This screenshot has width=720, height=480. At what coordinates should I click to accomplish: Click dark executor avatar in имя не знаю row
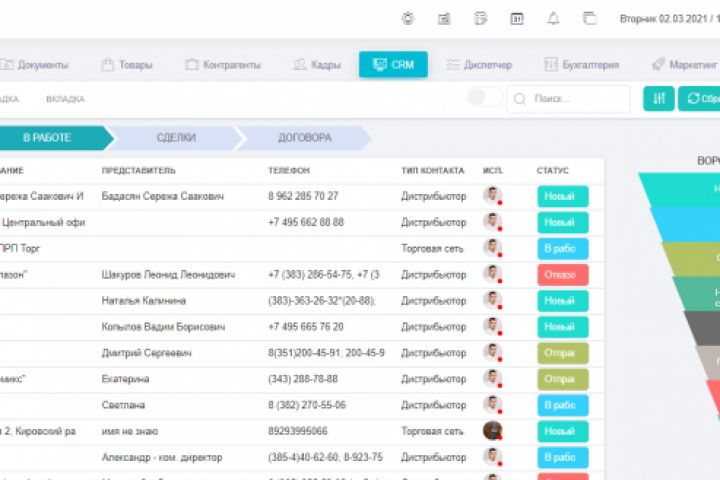point(493,431)
